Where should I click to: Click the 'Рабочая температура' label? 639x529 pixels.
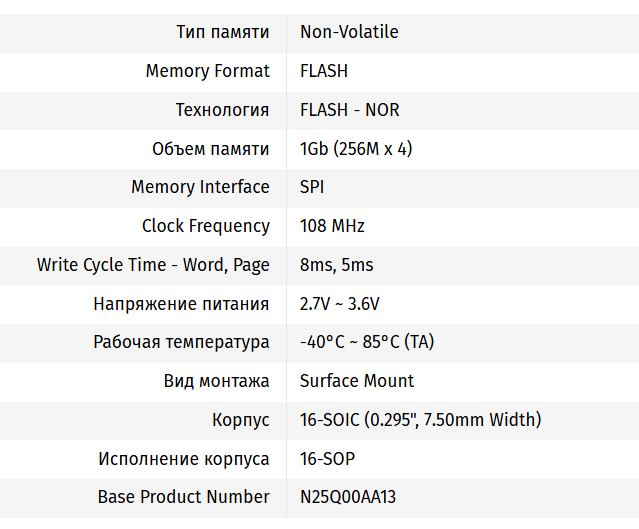pyautogui.click(x=181, y=342)
